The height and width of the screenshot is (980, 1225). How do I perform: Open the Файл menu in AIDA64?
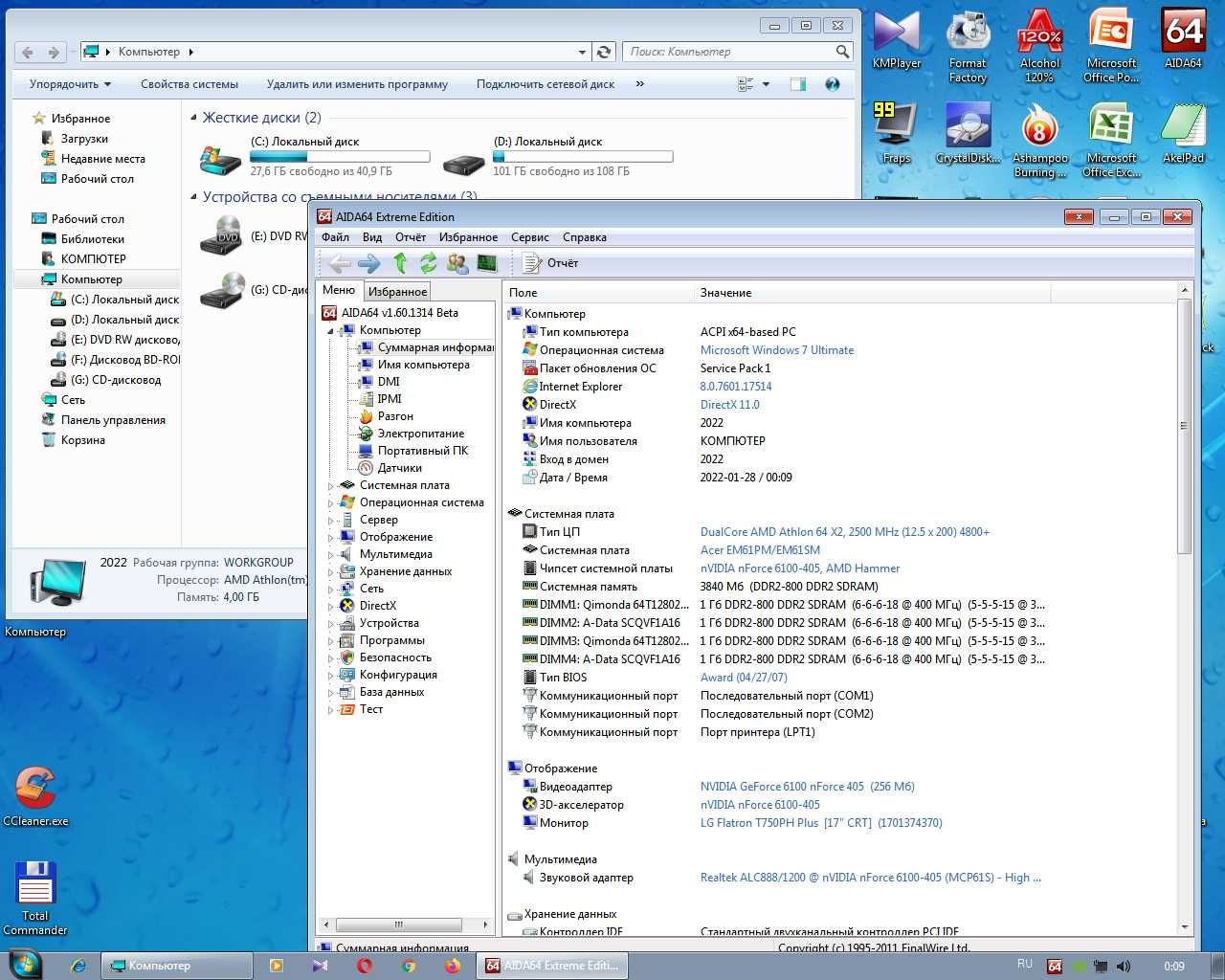tap(335, 237)
